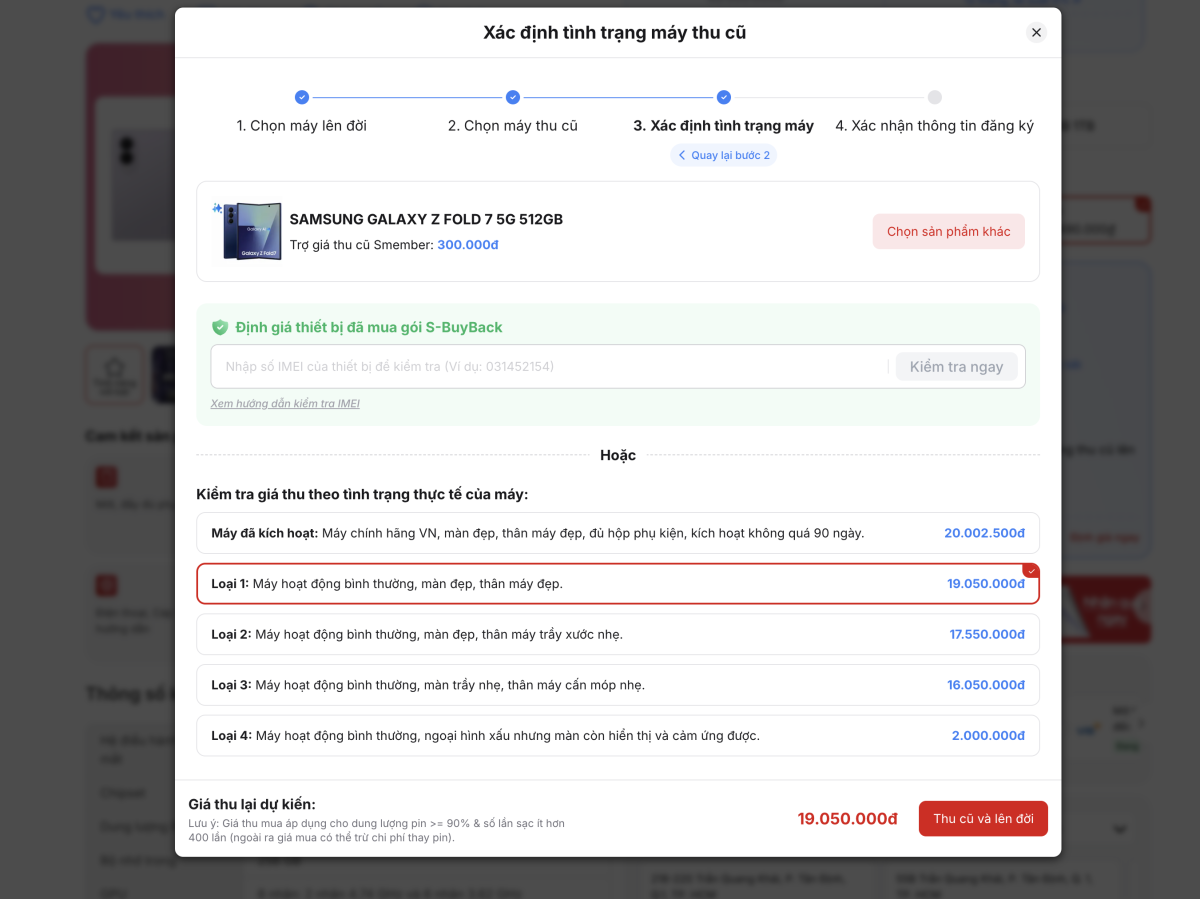
Task: Click the Smember subsidy value 300.000đ
Action: 468,245
